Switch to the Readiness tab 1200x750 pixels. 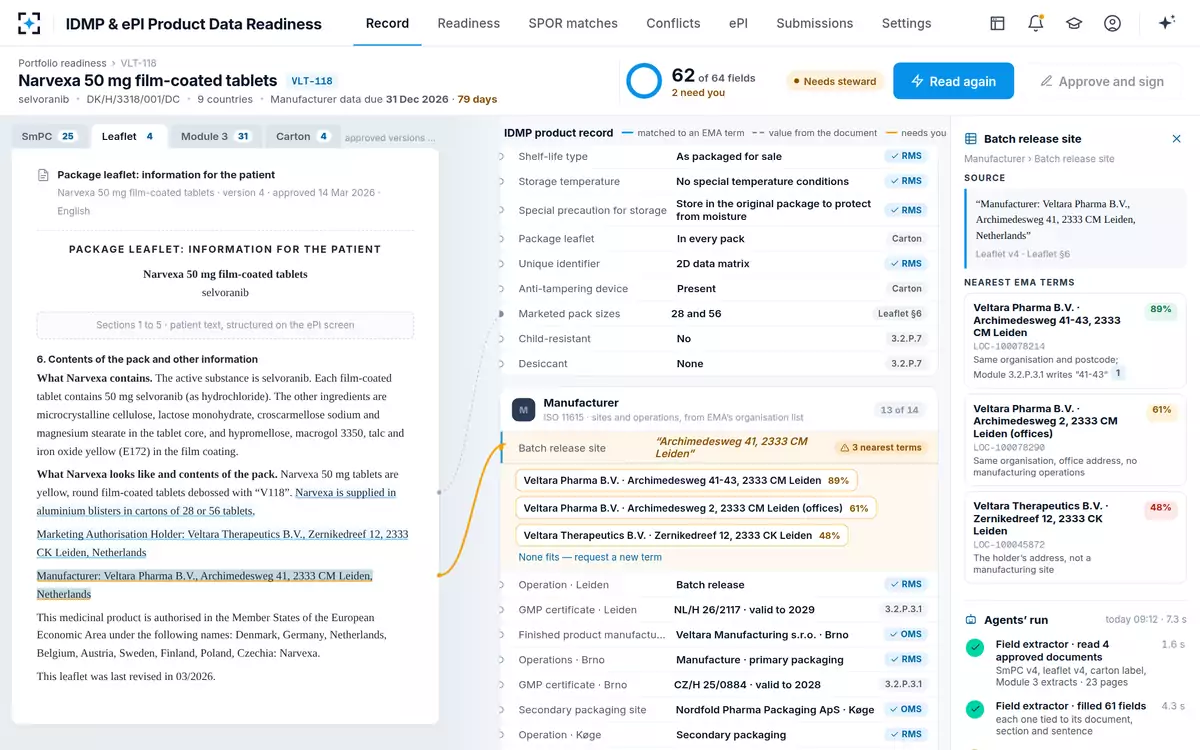tap(468, 23)
